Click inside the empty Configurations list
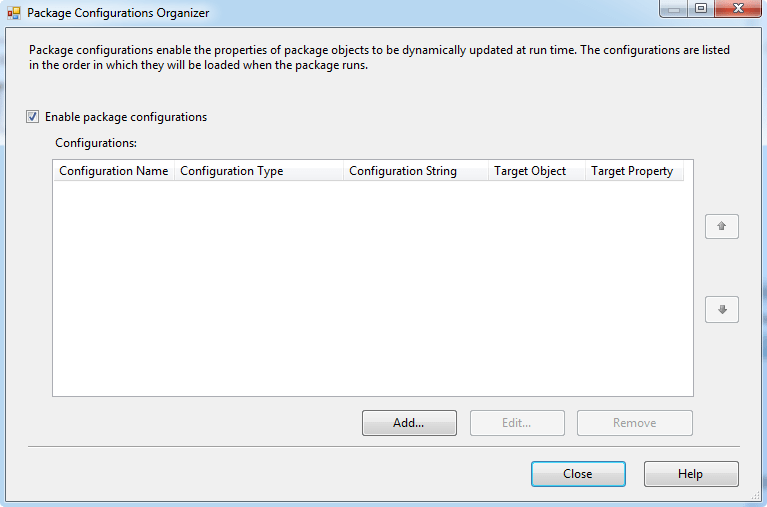767x507 pixels. 373,288
